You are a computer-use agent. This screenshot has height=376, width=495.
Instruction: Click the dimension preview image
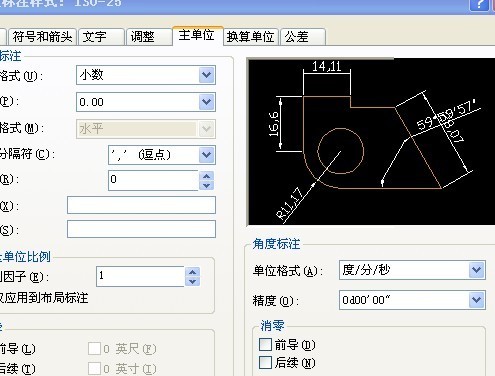(x=372, y=142)
